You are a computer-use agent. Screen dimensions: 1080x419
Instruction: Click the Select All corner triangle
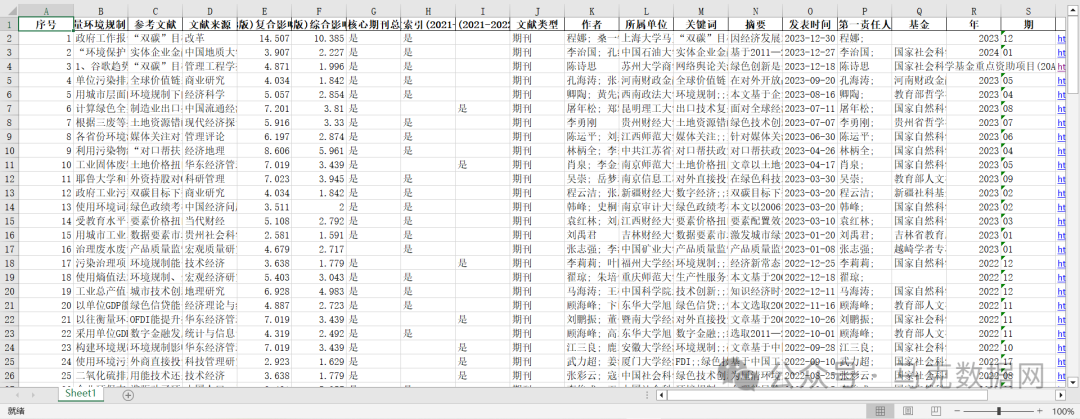pos(10,11)
